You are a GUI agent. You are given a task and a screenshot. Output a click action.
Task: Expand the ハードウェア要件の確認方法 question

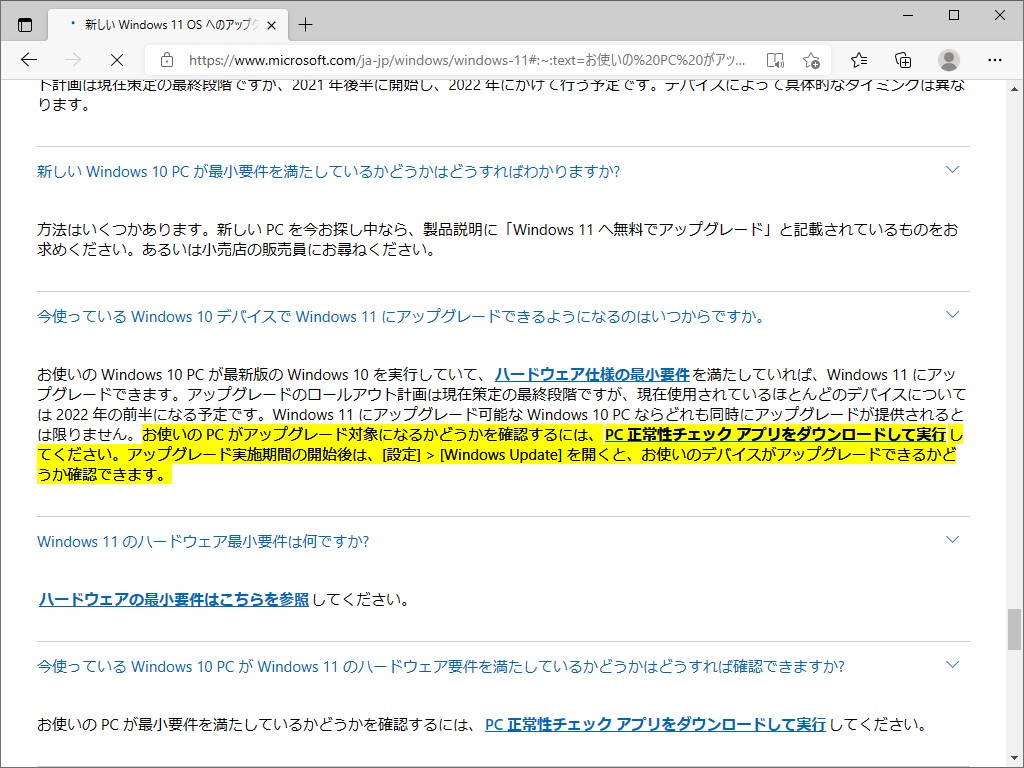point(952,665)
